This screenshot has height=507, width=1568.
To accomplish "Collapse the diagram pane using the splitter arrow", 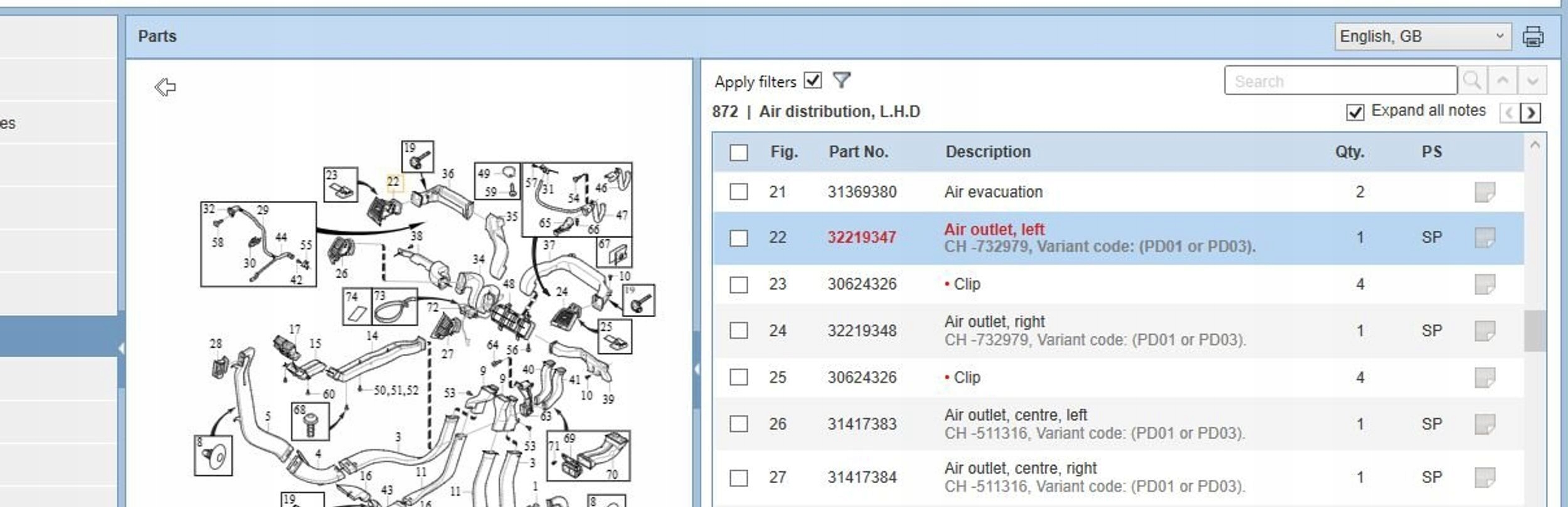I will (x=696, y=370).
